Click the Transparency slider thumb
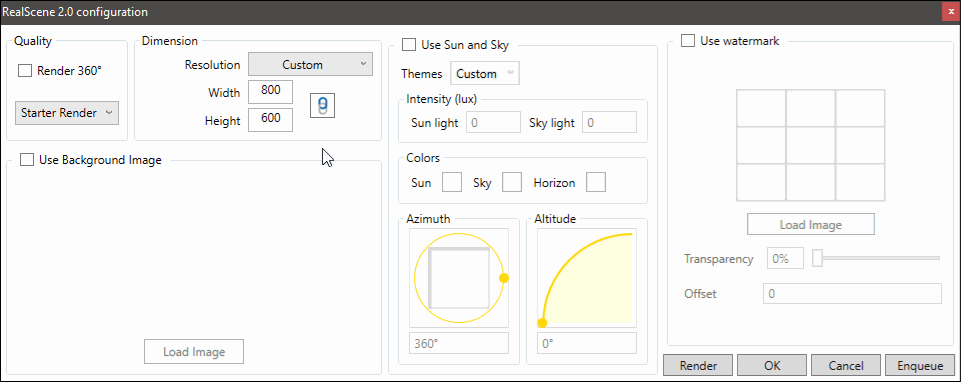Viewport: 961px width, 382px height. coord(817,258)
